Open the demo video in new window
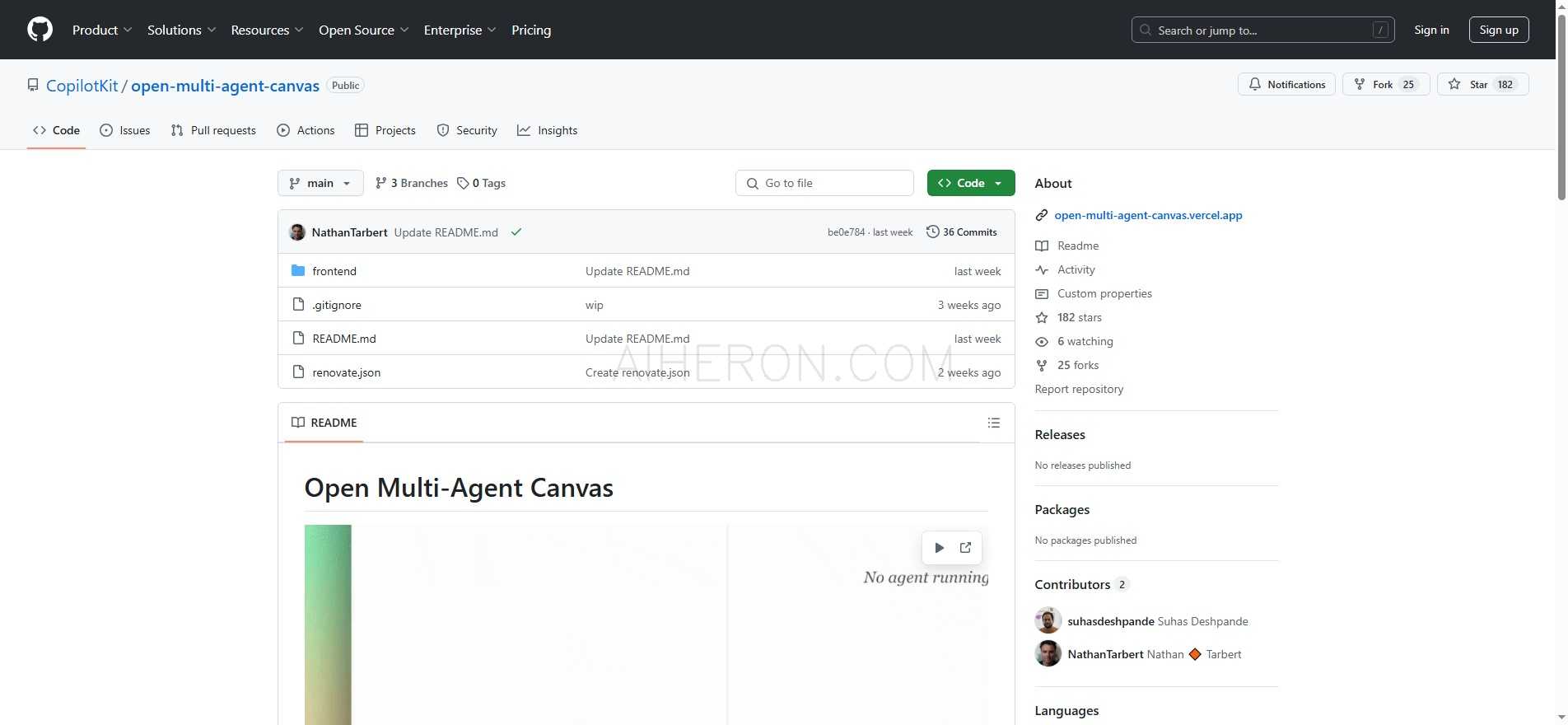Screen dimensions: 1568x725 tap(966, 548)
